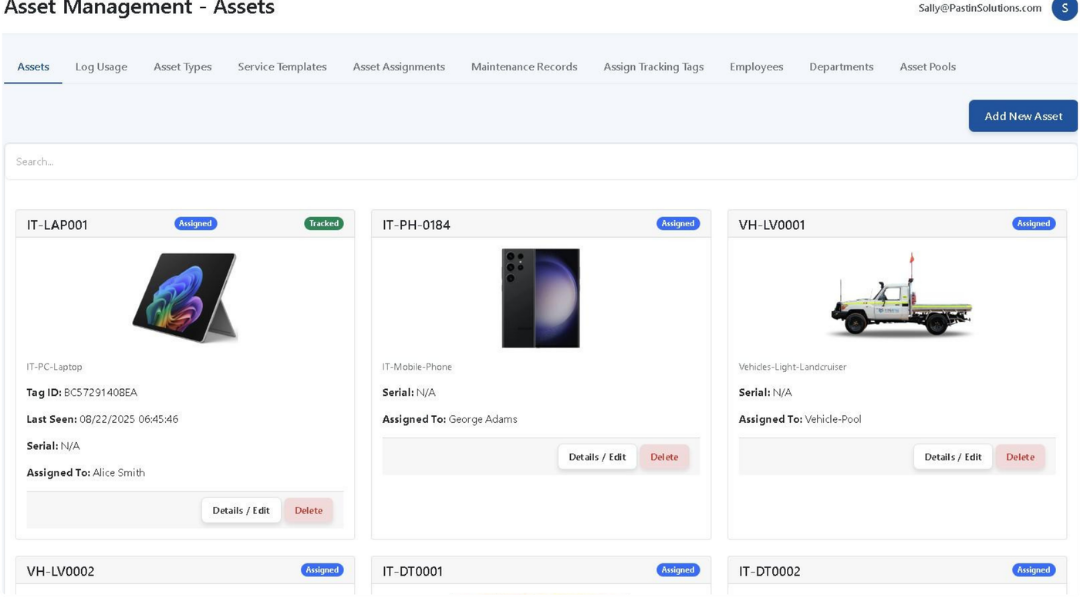Click the Assigned badge on VH-LV0002
The image size is (1080, 597).
point(322,569)
